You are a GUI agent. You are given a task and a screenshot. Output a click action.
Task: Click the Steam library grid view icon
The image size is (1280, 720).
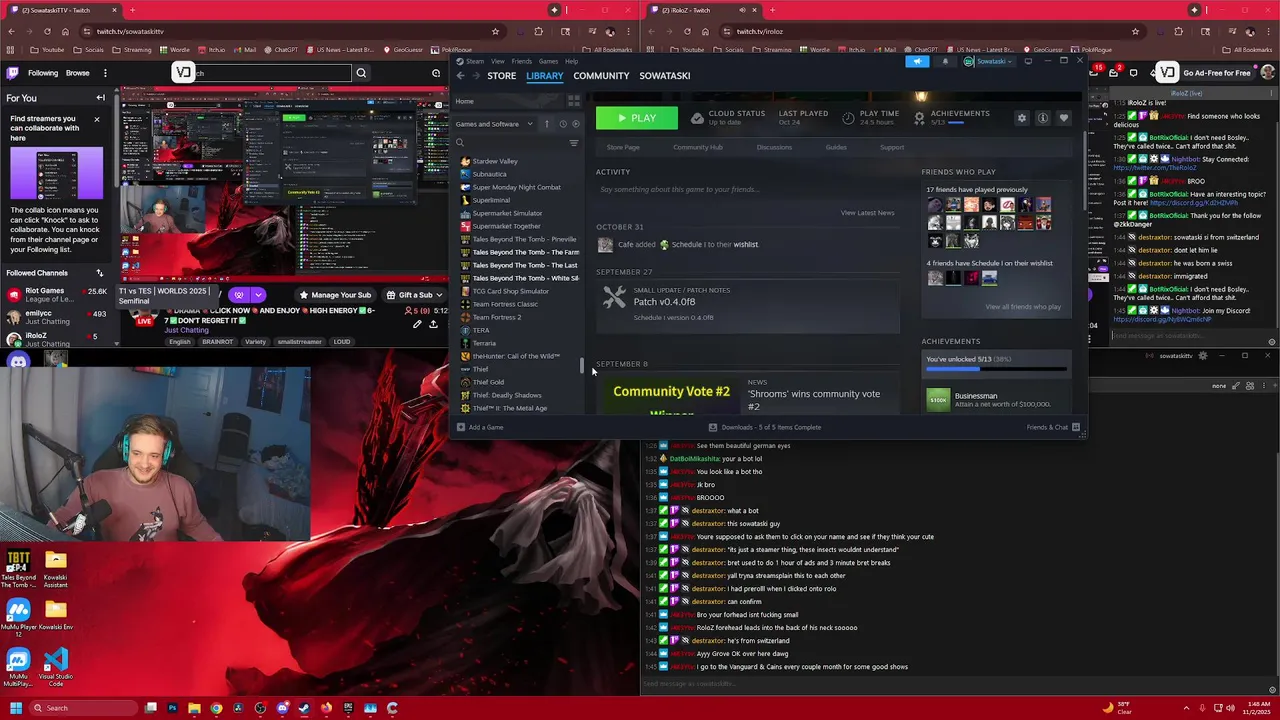tap(573, 101)
